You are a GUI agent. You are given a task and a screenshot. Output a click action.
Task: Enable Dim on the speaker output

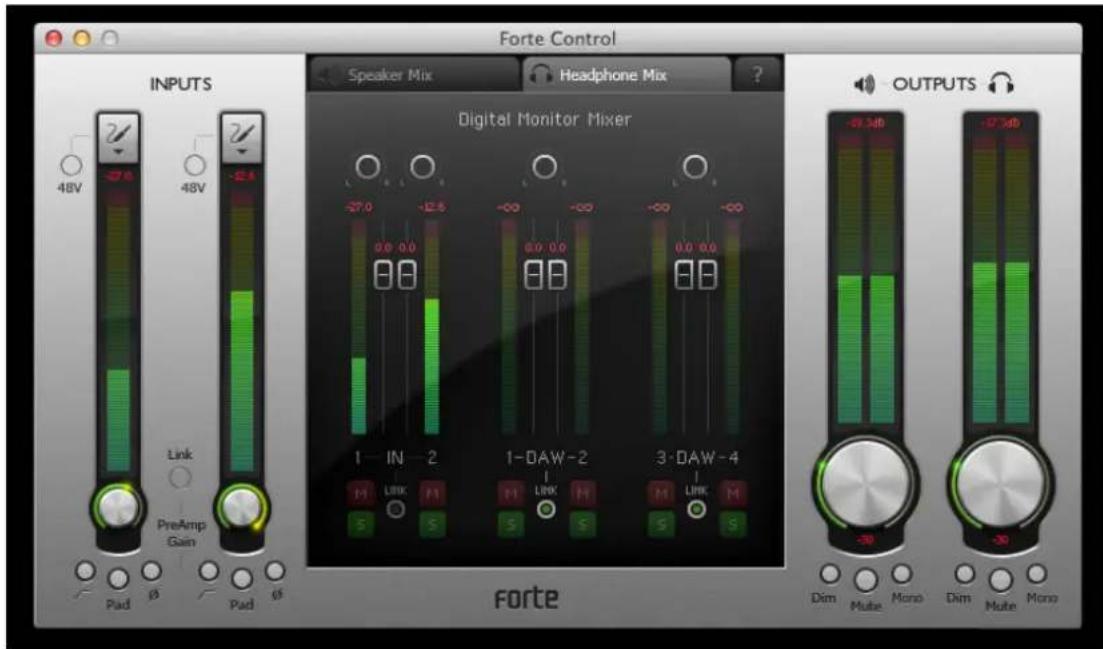click(x=830, y=574)
